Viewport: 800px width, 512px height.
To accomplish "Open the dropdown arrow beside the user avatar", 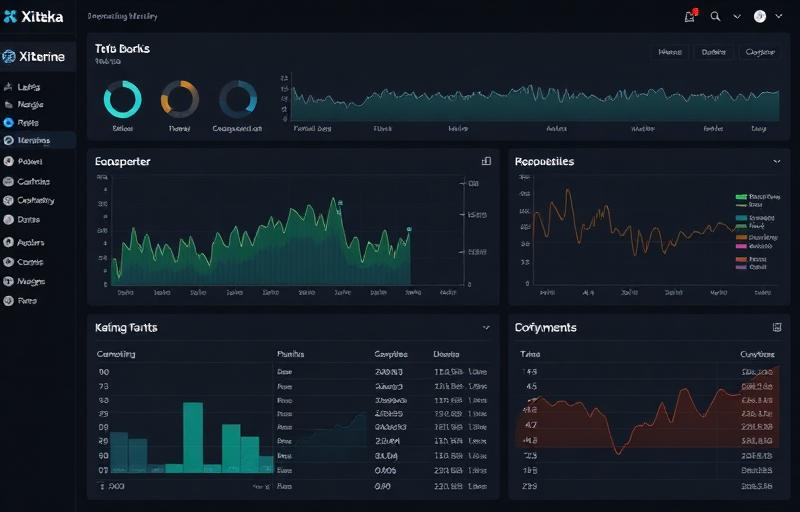I will [x=778, y=16].
